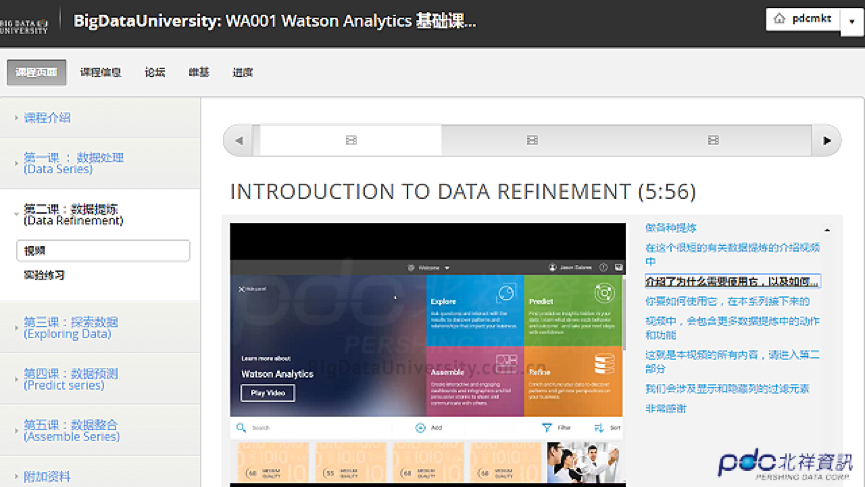Click the previous sequence arrow
This screenshot has height=487, width=865.
coord(239,141)
